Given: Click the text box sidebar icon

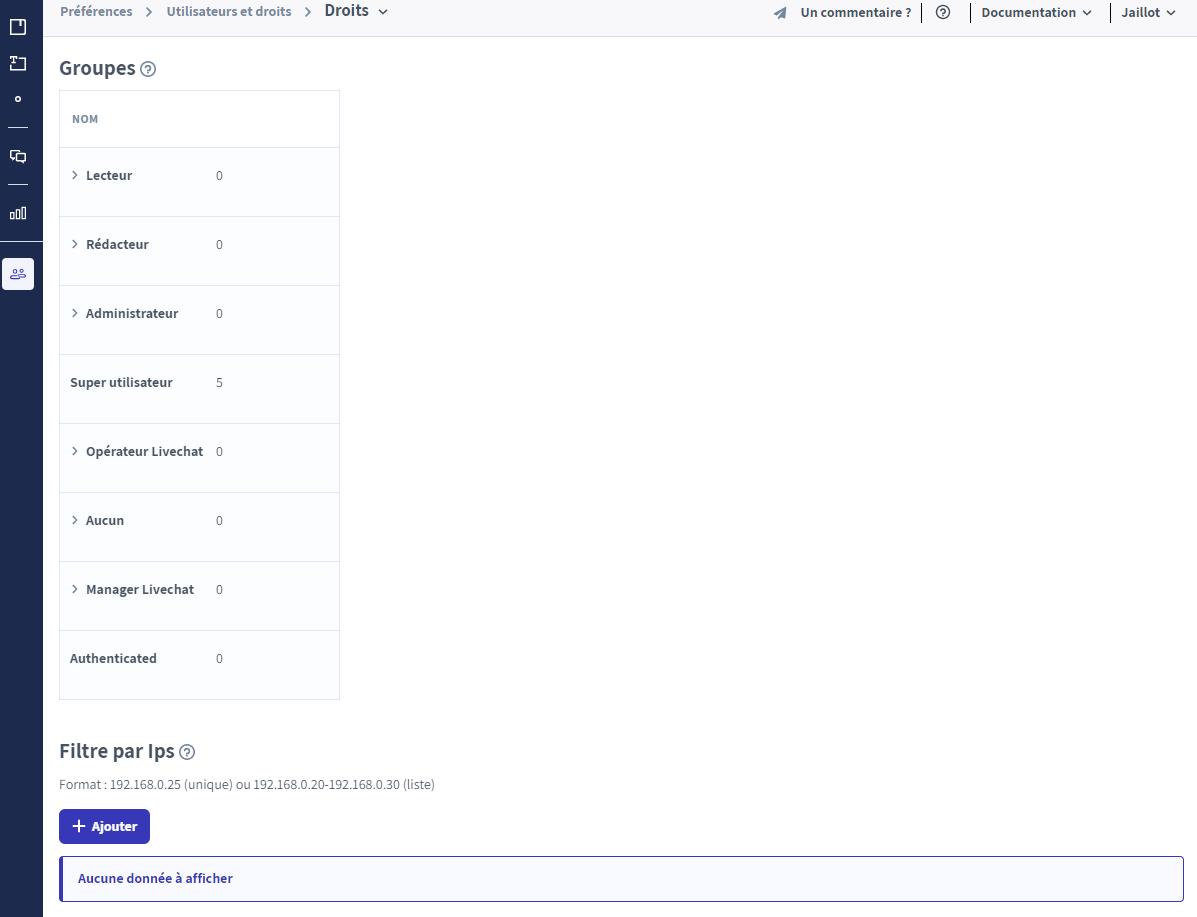Looking at the screenshot, I should point(18,64).
